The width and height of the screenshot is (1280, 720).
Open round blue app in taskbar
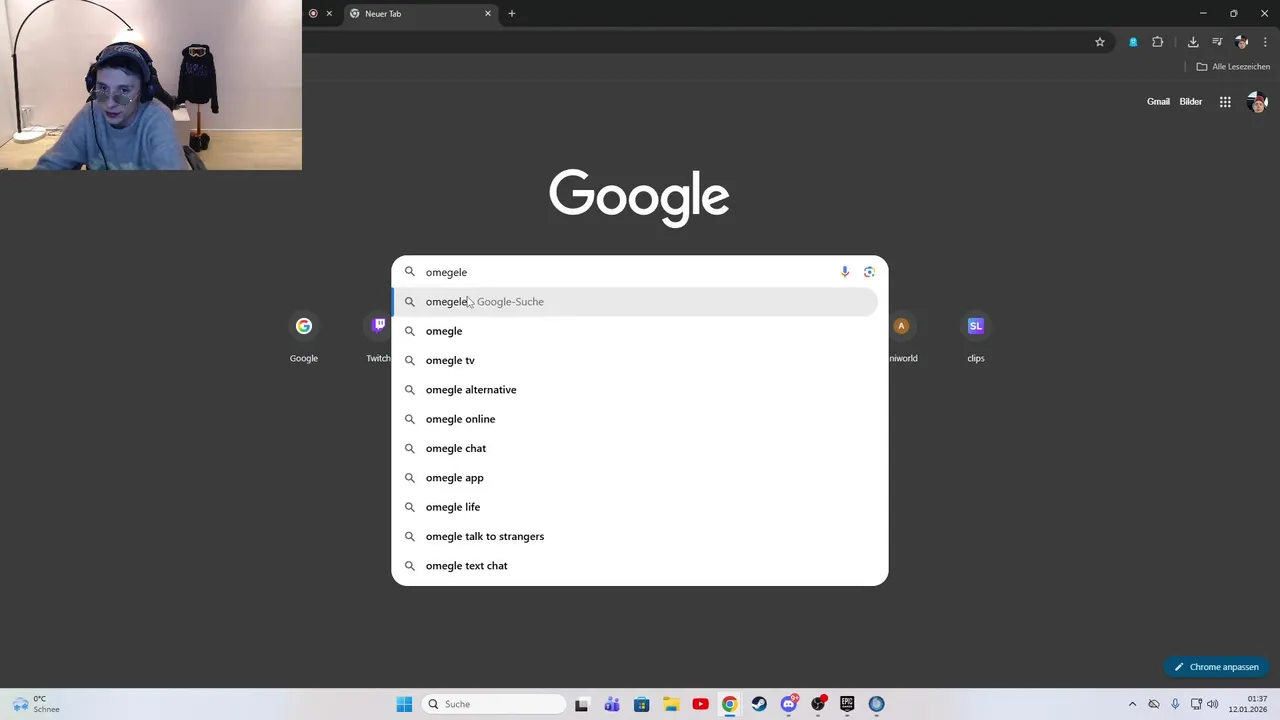click(x=877, y=704)
